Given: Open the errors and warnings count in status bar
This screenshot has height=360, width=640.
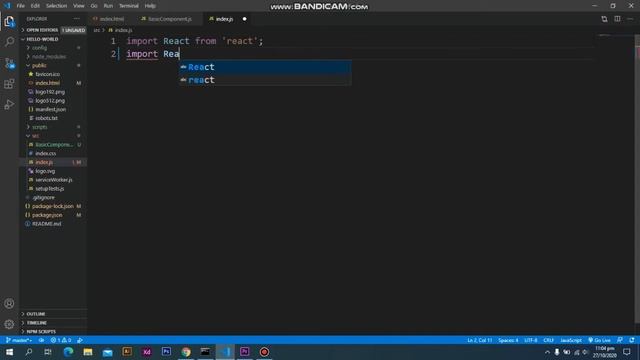Looking at the screenshot, I should click(x=61, y=340).
